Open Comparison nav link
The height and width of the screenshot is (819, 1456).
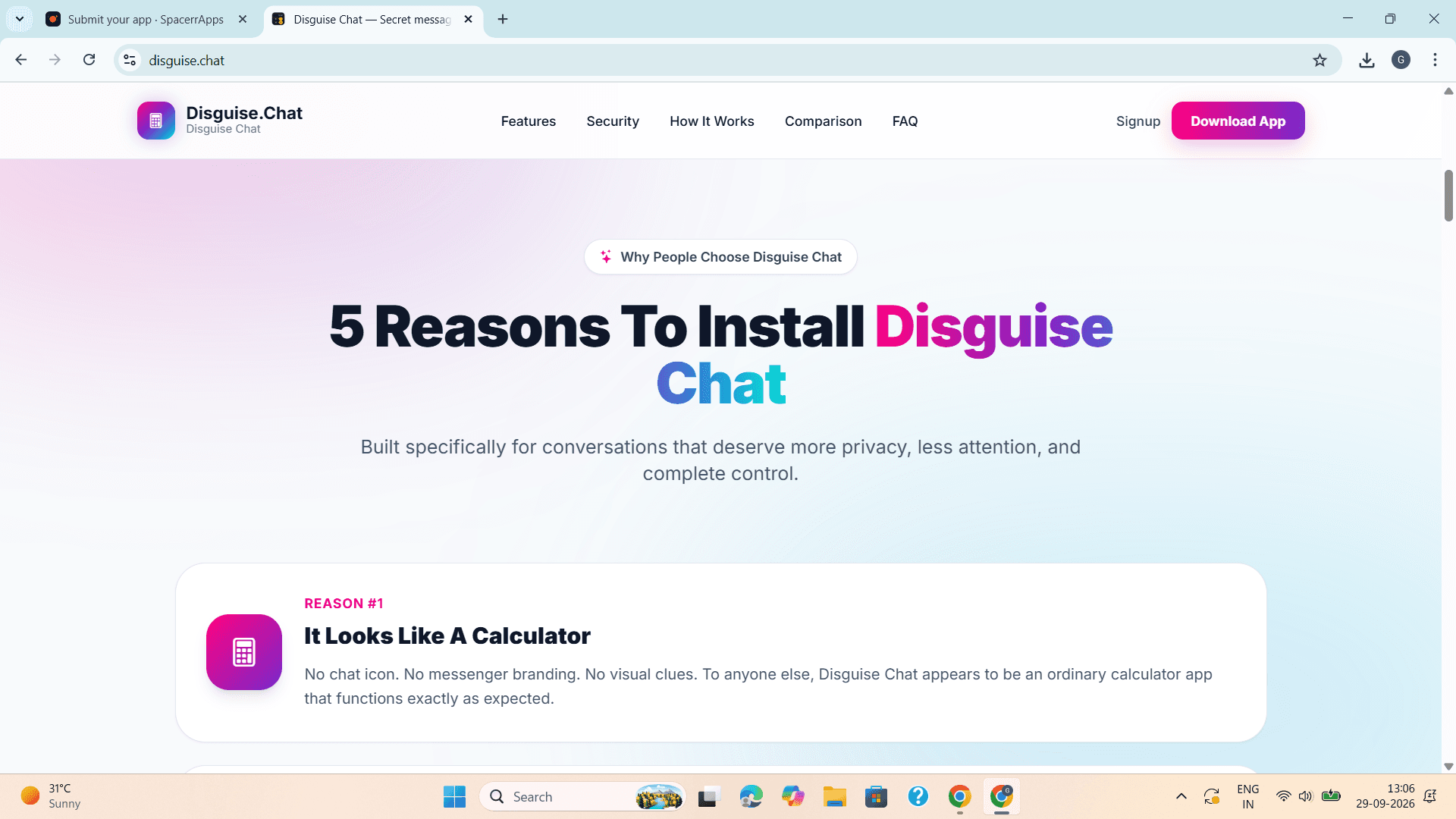point(824,121)
